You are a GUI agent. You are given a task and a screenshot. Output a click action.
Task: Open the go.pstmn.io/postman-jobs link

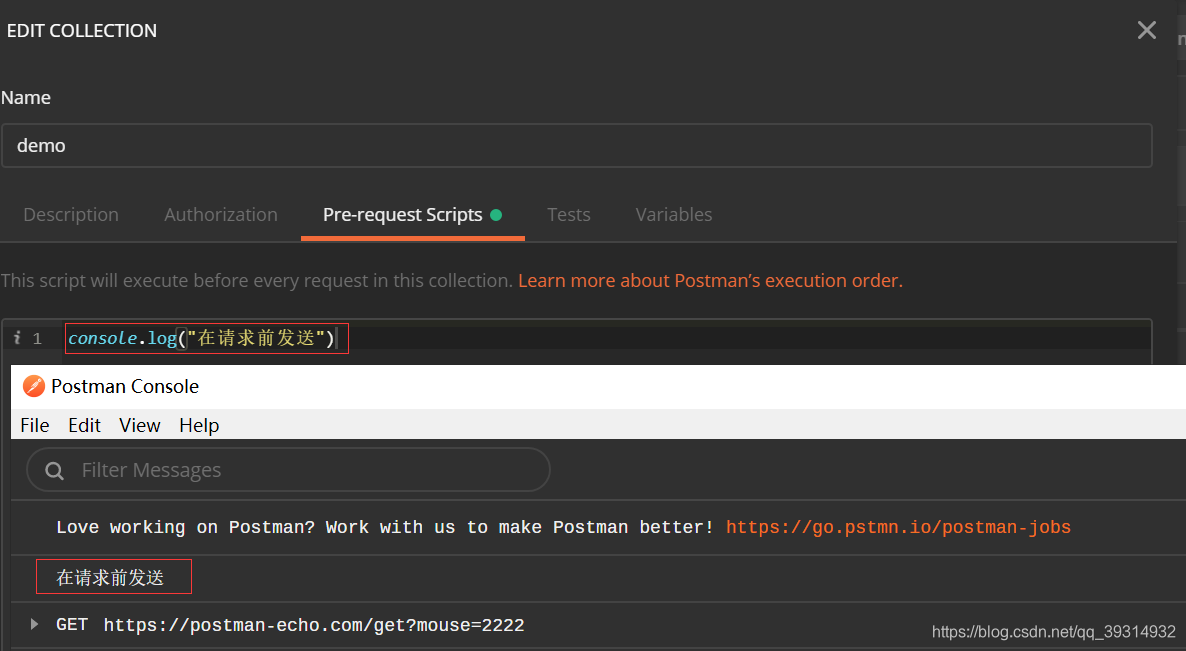[898, 528]
